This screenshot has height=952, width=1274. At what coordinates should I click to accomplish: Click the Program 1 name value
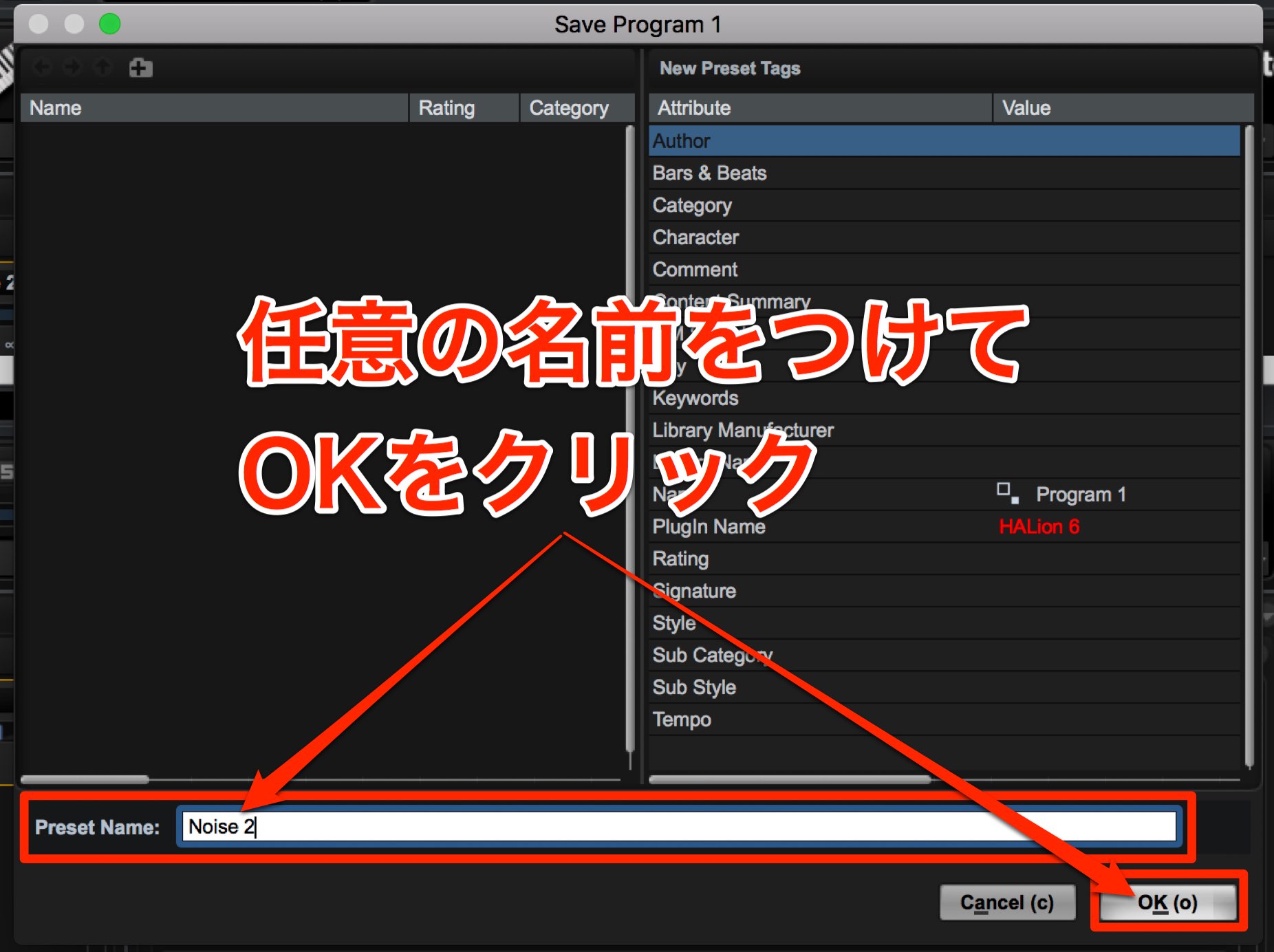coord(1081,495)
